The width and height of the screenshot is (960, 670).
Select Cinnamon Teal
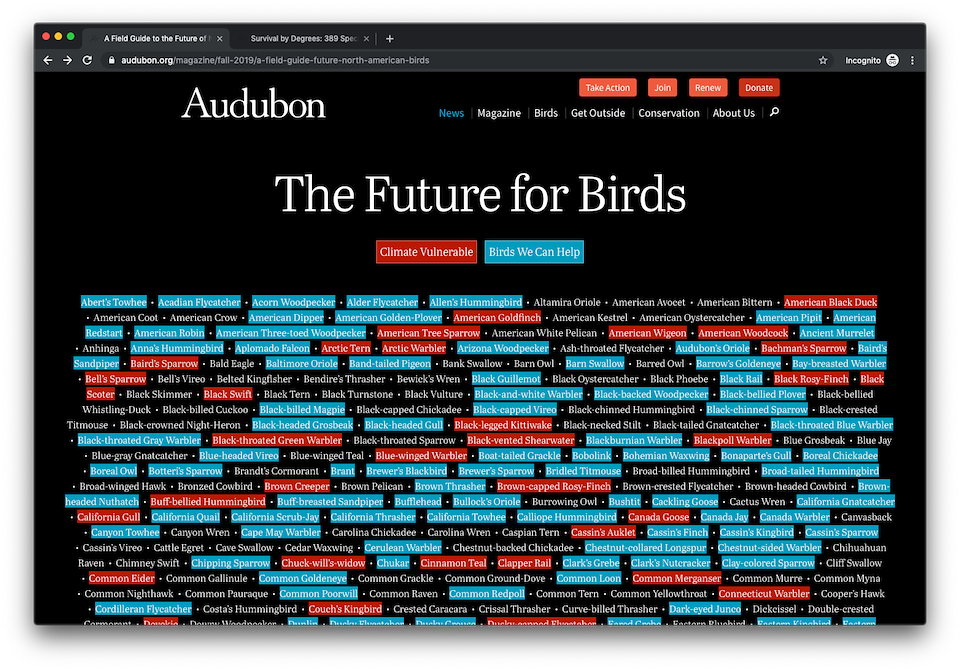click(x=453, y=562)
